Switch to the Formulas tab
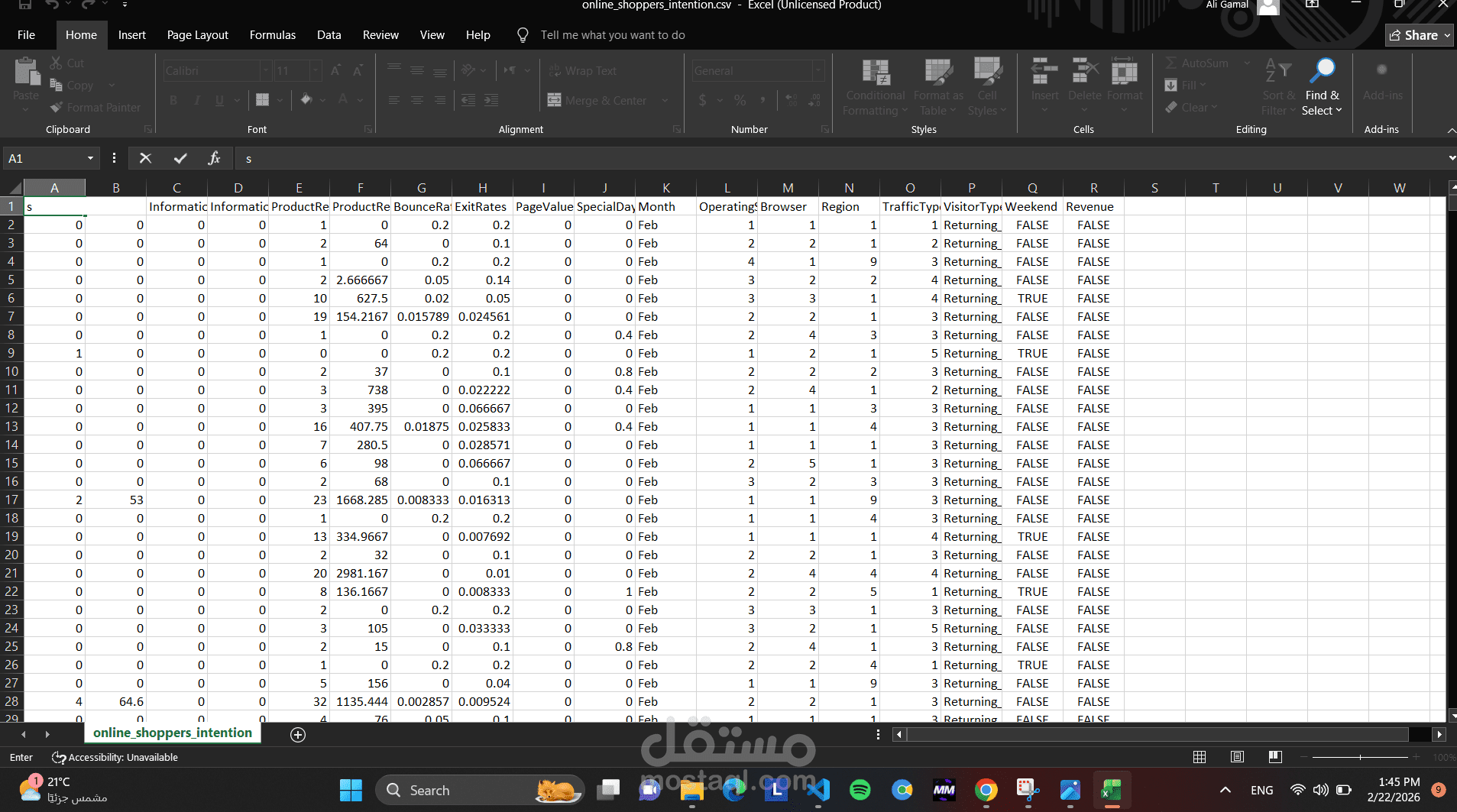Image resolution: width=1457 pixels, height=812 pixels. point(273,35)
